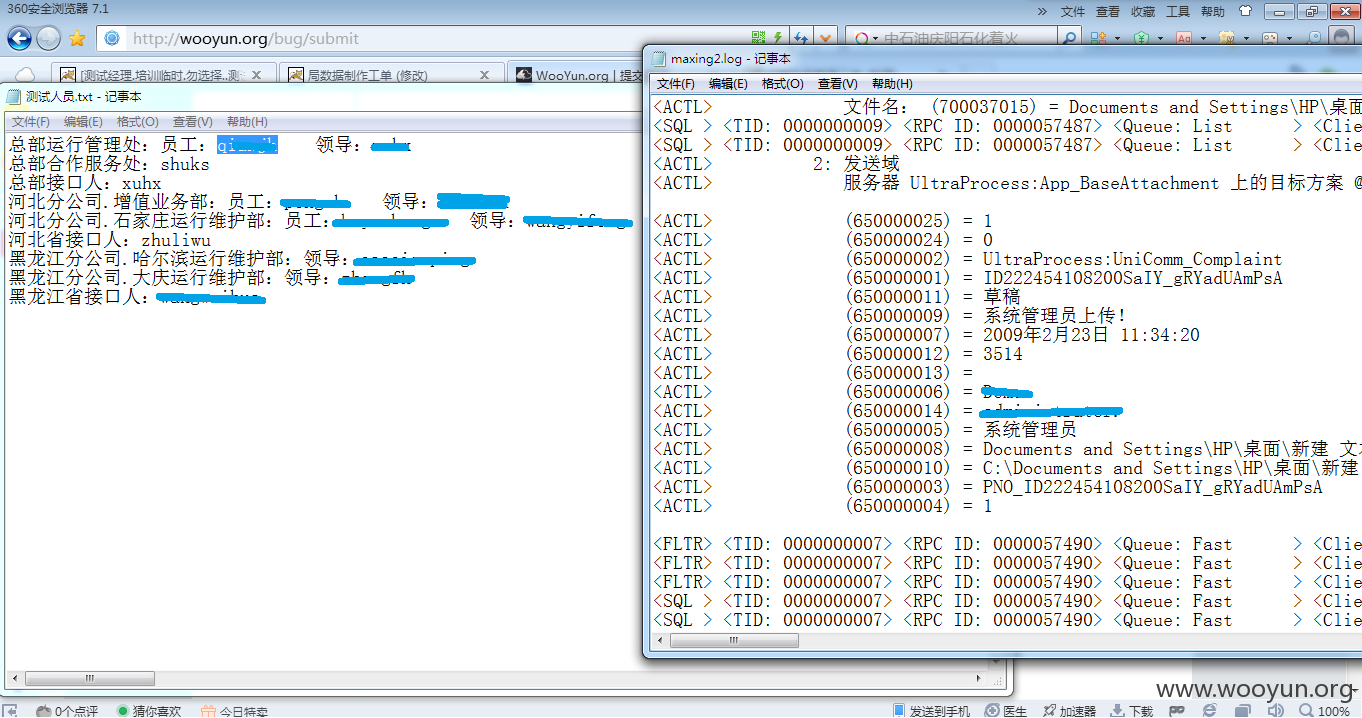
Task: Close the 局数据制作工单 (修改) tab
Action: [x=485, y=75]
